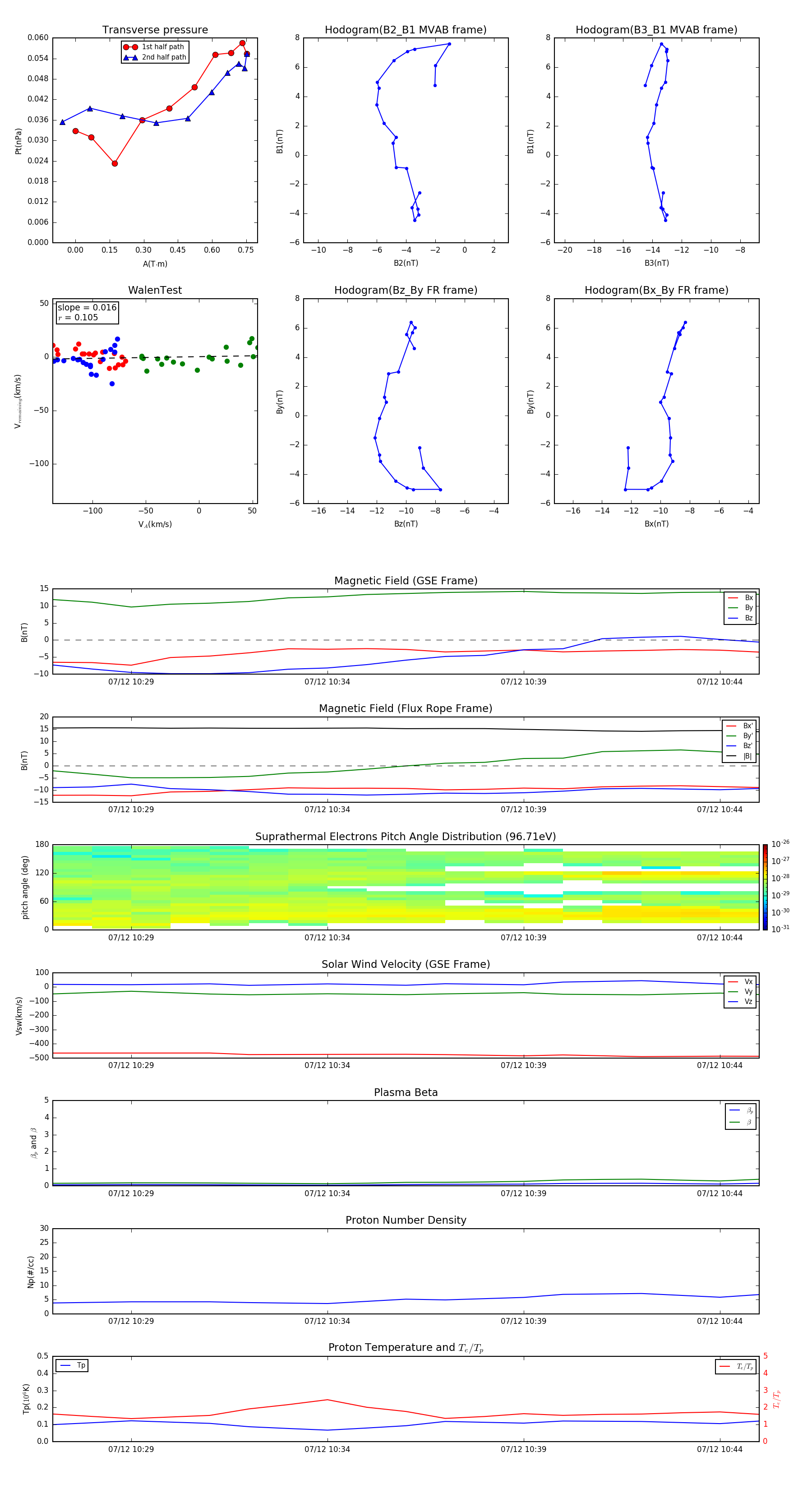This screenshot has height=1489, width=812.
Task: Click the "A(T·m)" x-axis label
Action: coord(155,264)
